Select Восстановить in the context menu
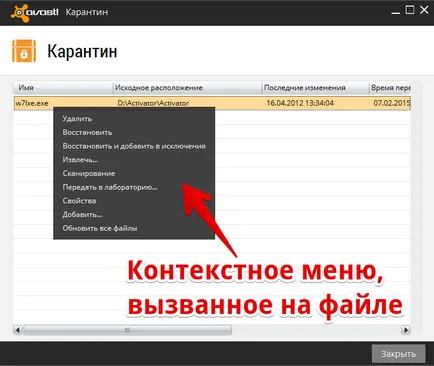Image resolution: width=434 pixels, height=366 pixels. (x=87, y=132)
